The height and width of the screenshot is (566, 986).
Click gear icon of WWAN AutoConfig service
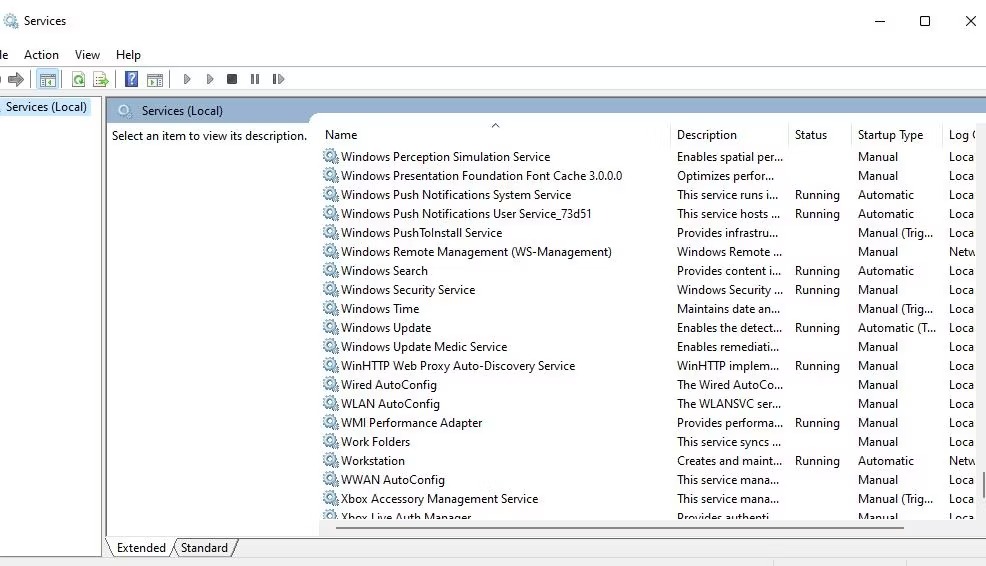click(331, 480)
